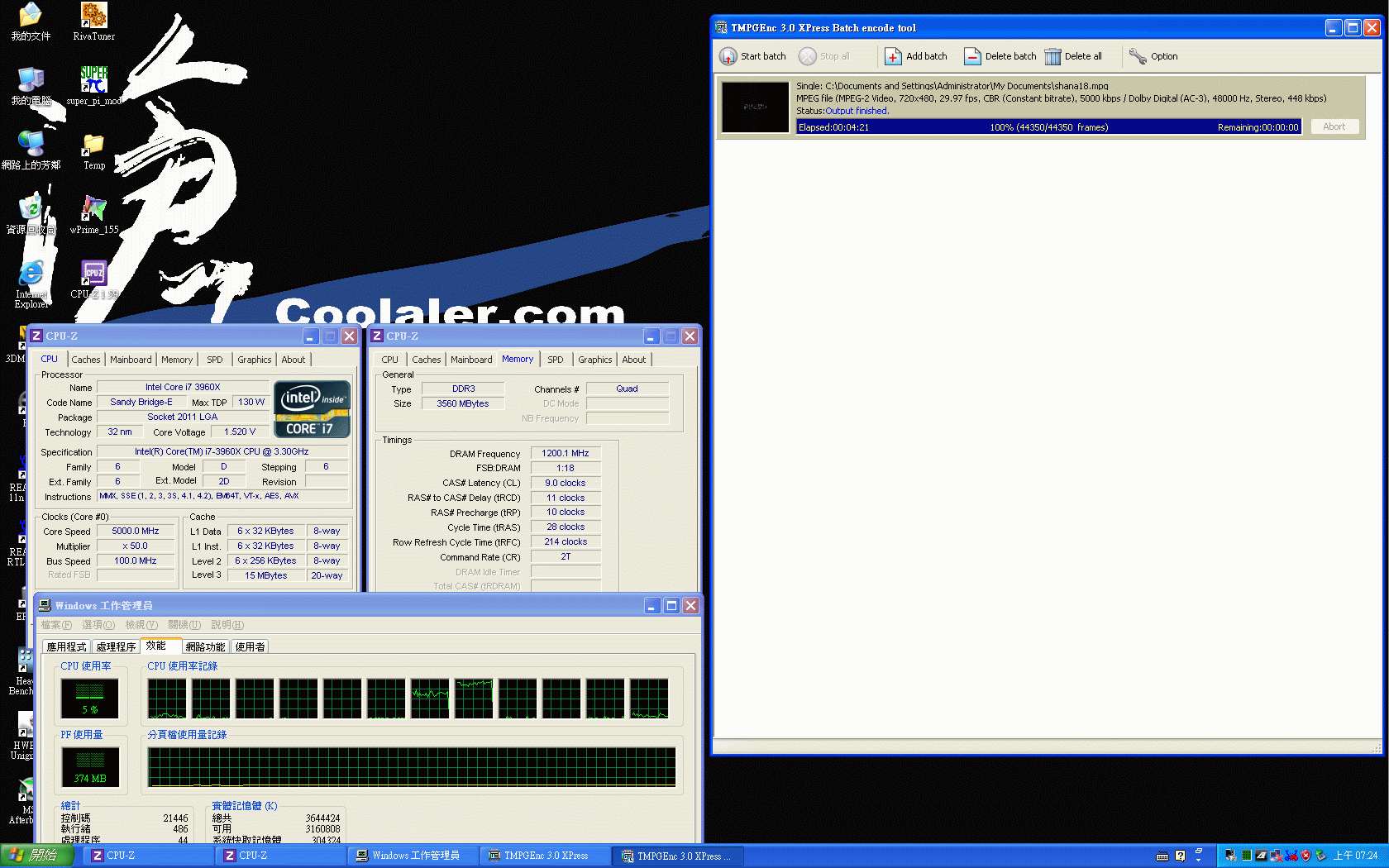This screenshot has width=1389, height=868.
Task: Click the Intel Core i7 logo
Action: click(x=312, y=409)
